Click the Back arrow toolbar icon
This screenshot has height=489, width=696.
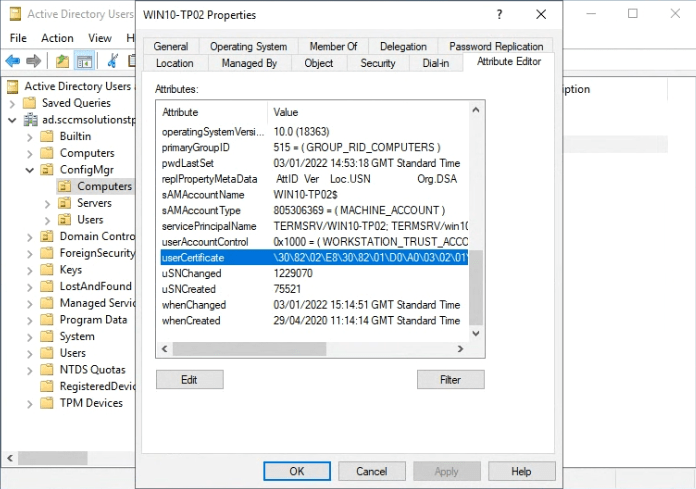[13, 62]
